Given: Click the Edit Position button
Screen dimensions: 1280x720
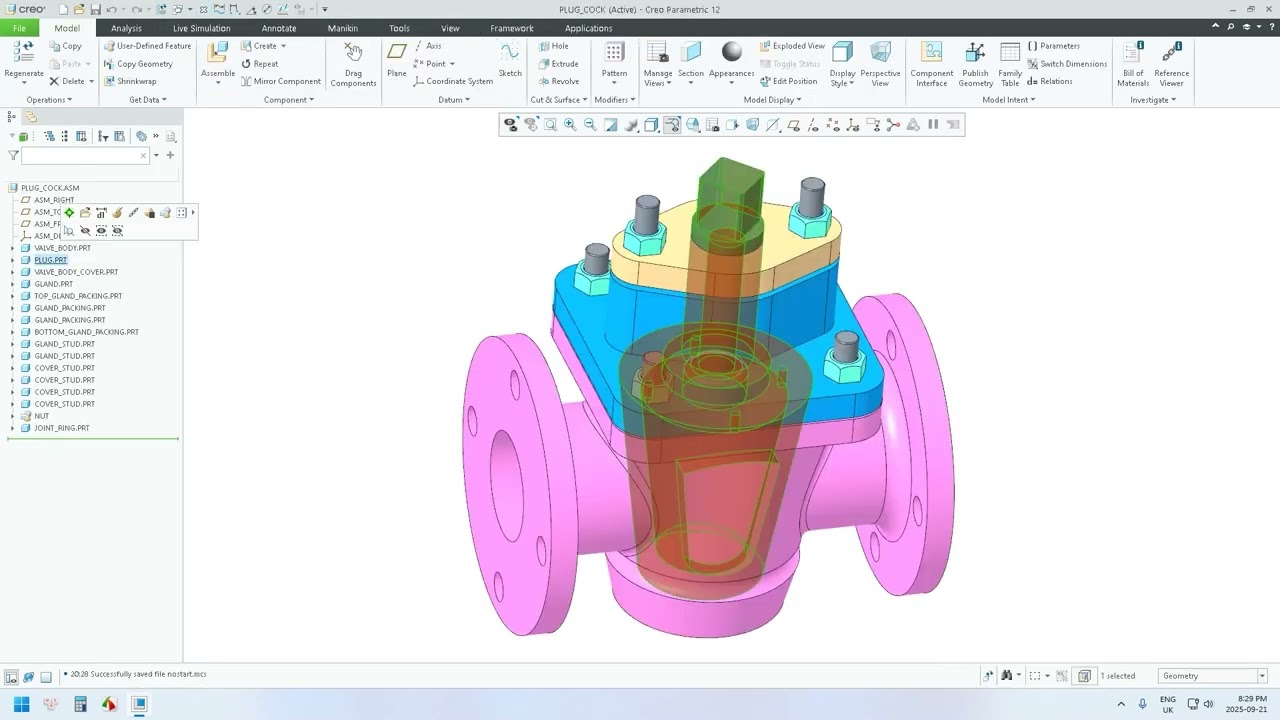Looking at the screenshot, I should [x=788, y=82].
